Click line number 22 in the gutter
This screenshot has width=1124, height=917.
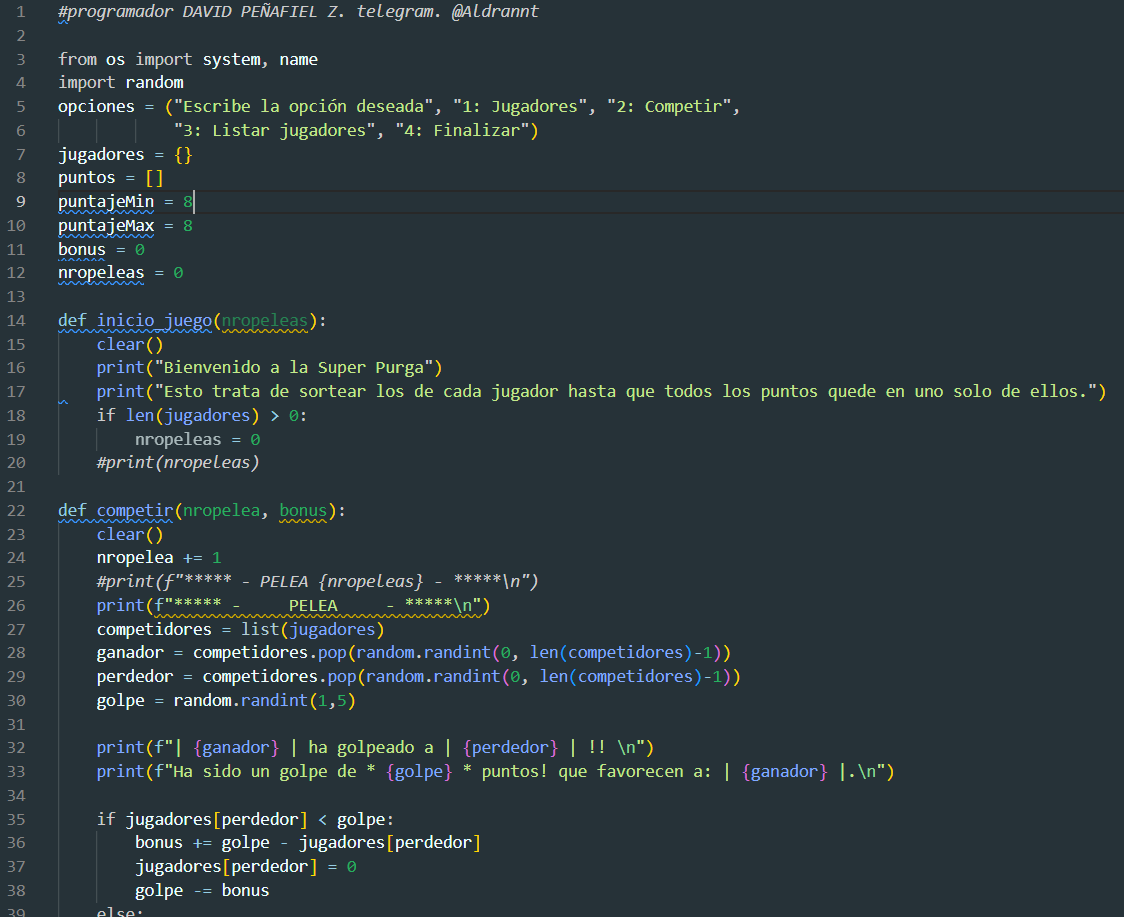[16, 510]
